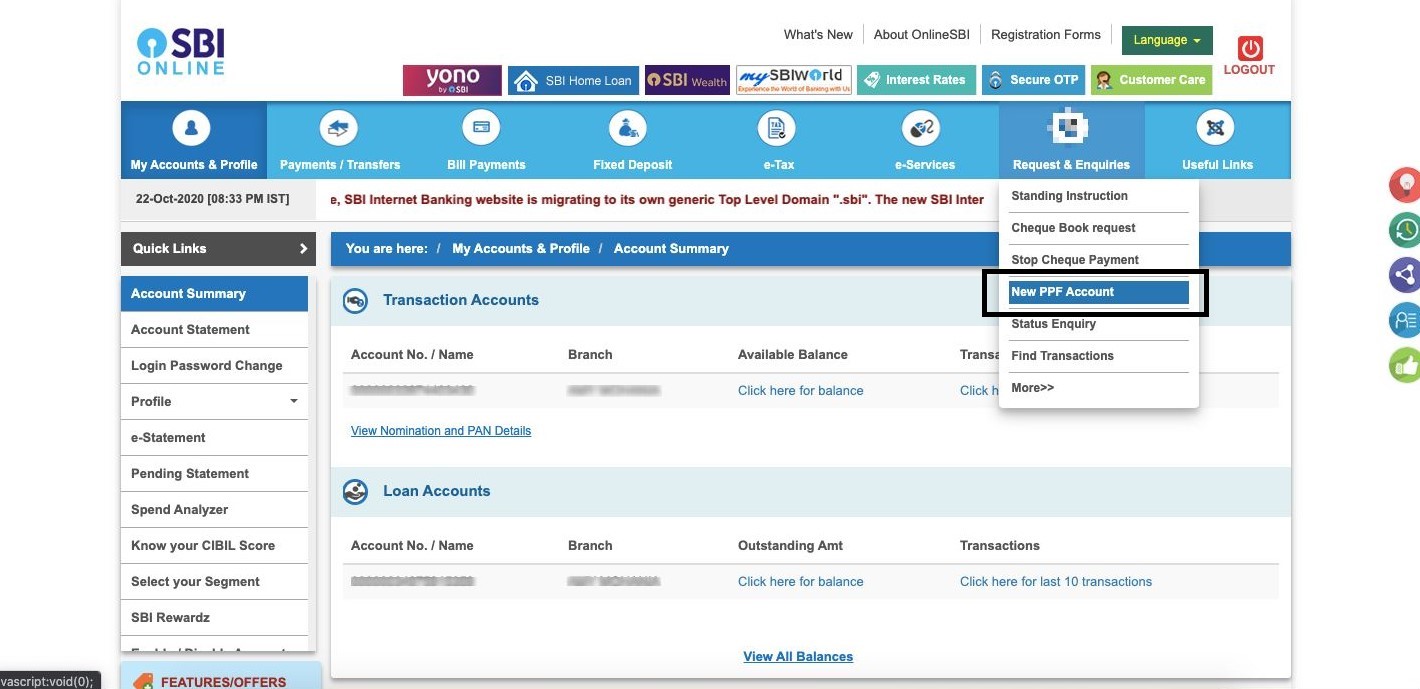1420x689 pixels.
Task: Open the floating feedback thumbs-up icon
Action: tap(1404, 364)
